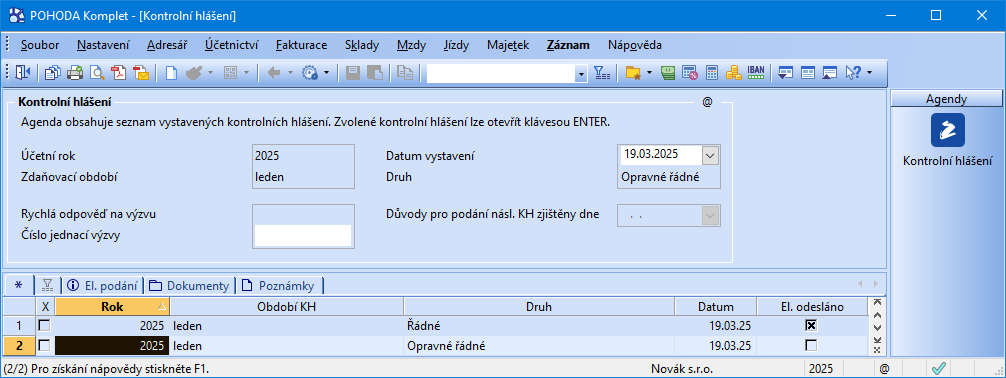The image size is (1006, 378).
Task: Click the QR code icon in toolbar
Action: tap(230, 73)
